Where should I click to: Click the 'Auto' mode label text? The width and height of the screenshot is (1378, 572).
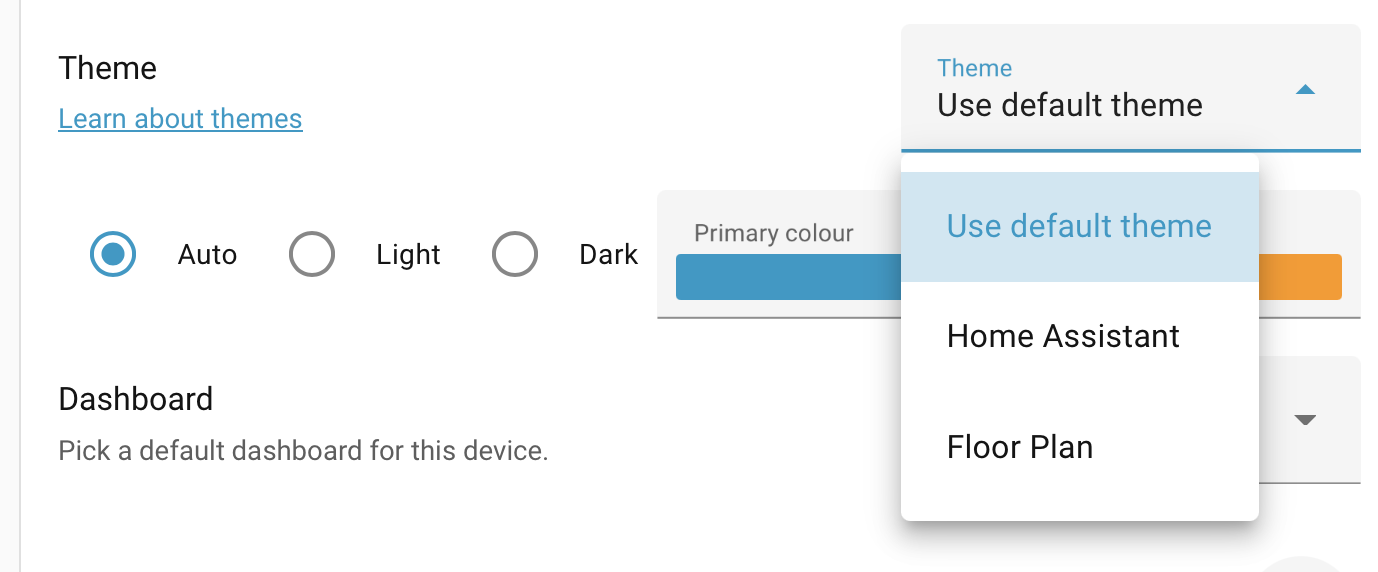point(207,255)
